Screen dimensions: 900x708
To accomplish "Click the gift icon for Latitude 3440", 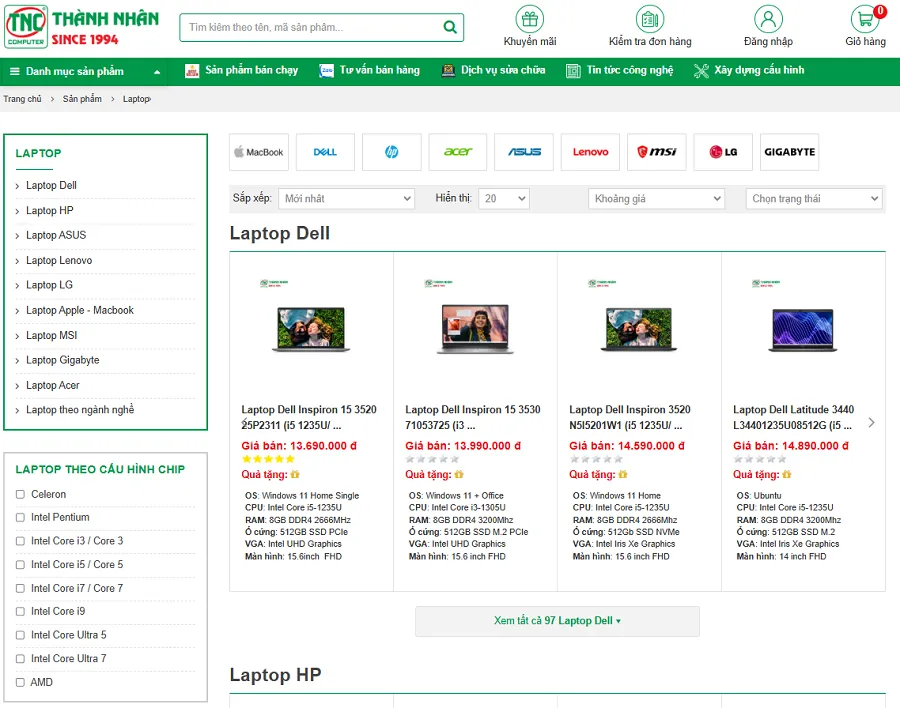I will point(787,474).
